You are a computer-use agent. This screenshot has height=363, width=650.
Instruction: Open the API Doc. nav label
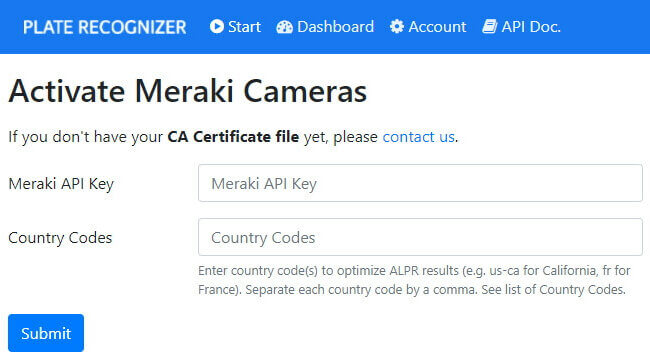531,27
